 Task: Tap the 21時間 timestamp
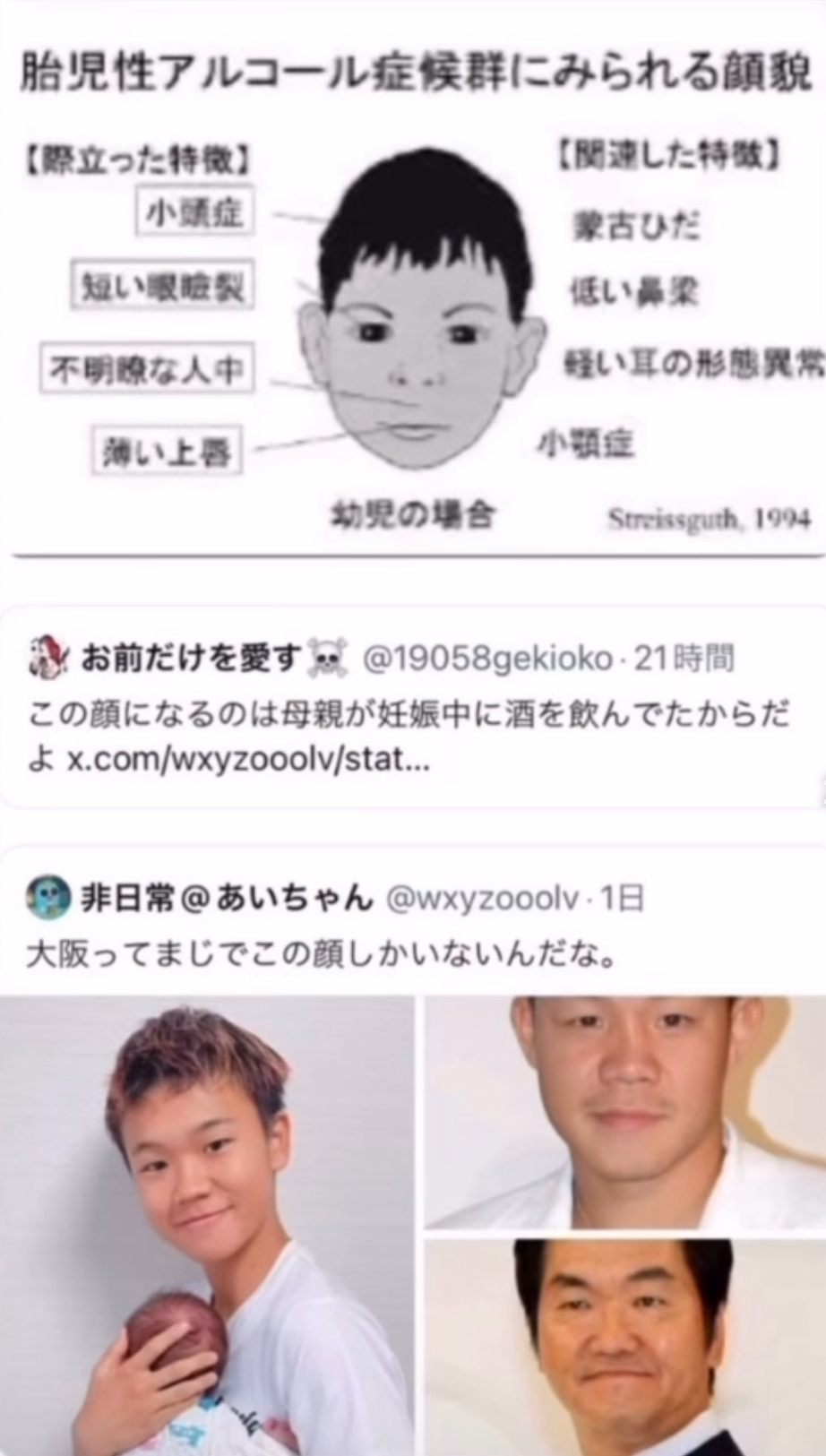[x=684, y=659]
